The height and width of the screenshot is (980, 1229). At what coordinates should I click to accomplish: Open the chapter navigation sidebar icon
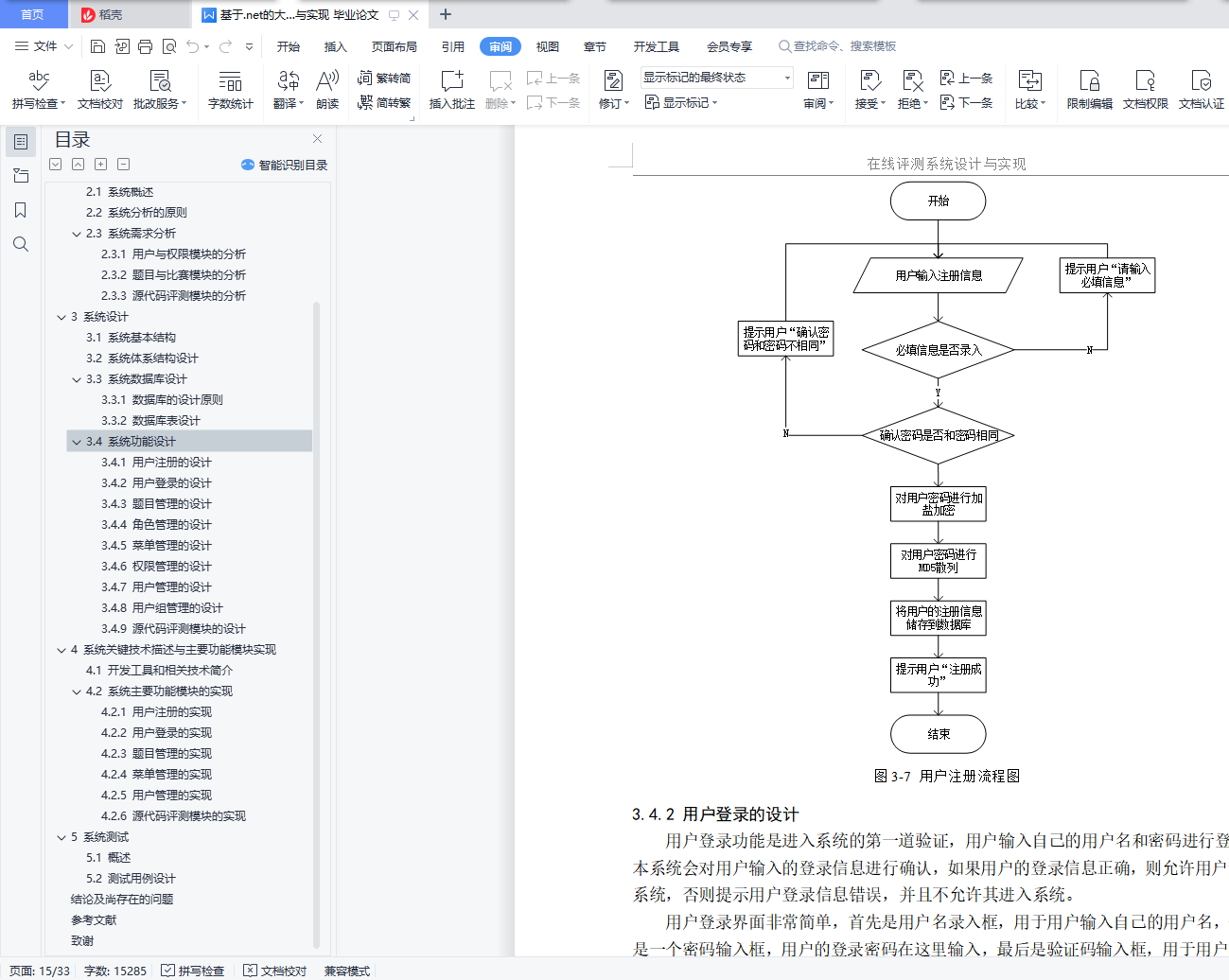click(21, 176)
